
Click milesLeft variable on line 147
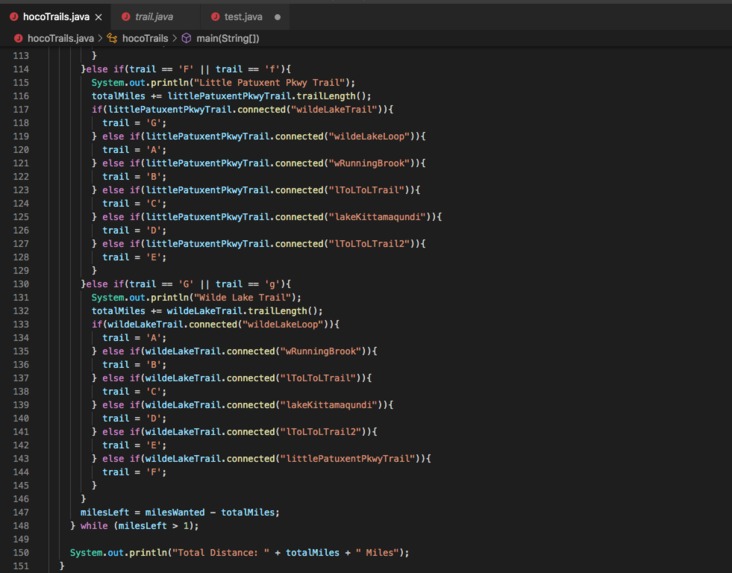pyautogui.click(x=105, y=512)
